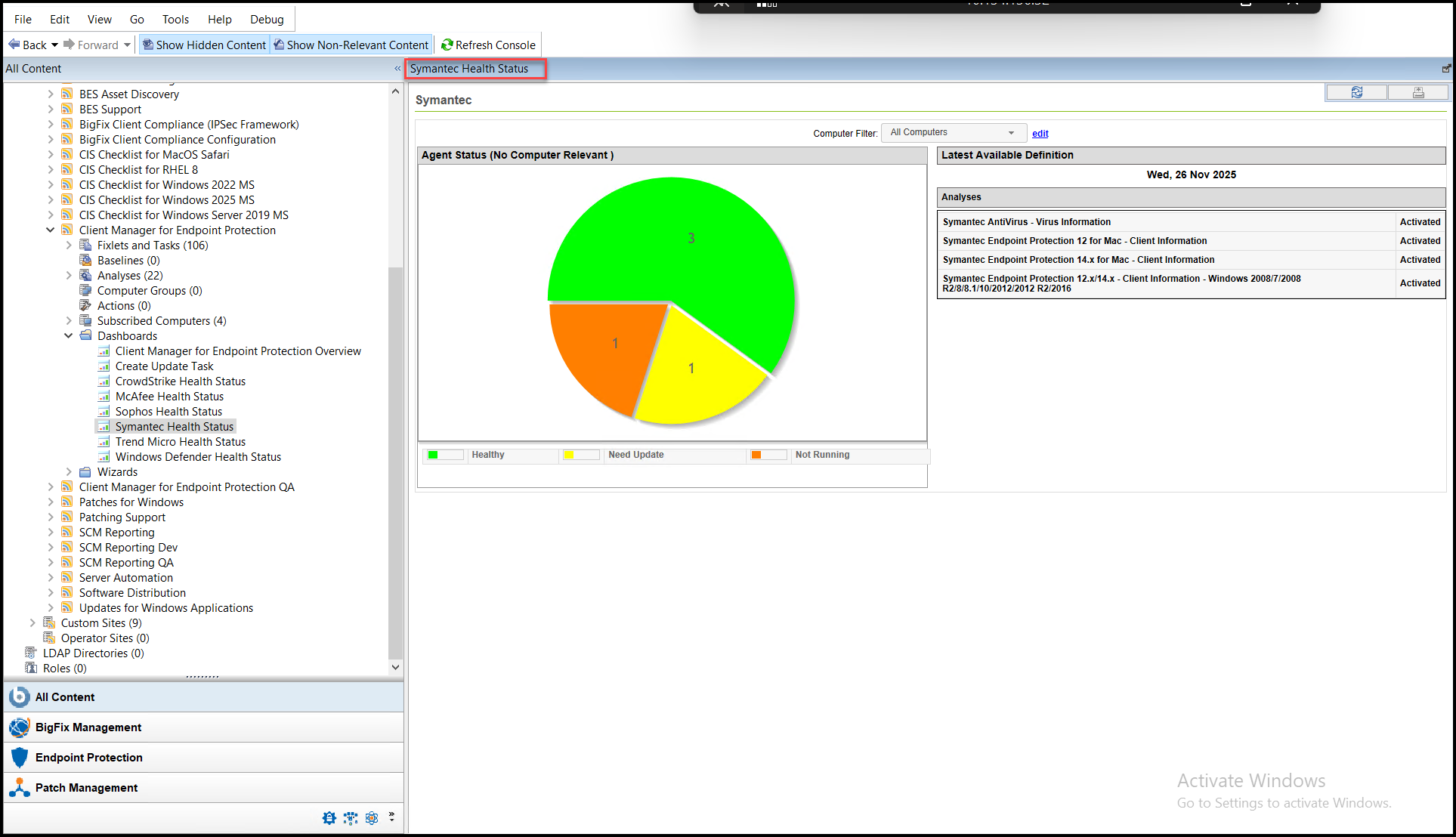1456x837 pixels.
Task: Open the Tools menu
Action: tap(175, 19)
